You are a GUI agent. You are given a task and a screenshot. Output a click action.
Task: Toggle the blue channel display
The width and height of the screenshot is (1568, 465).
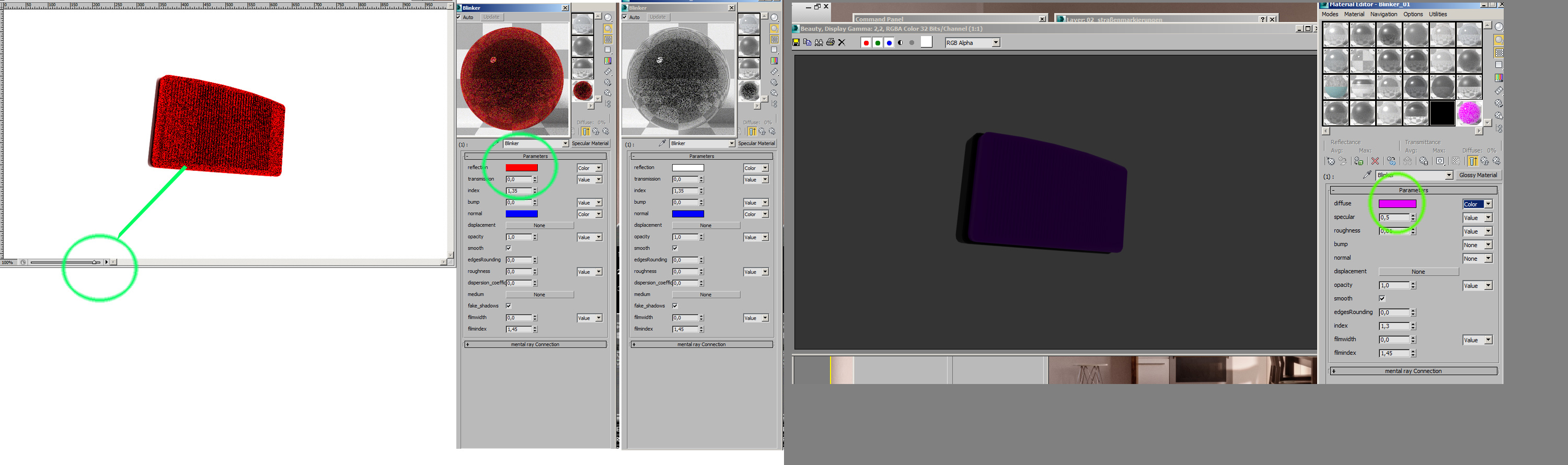[889, 43]
